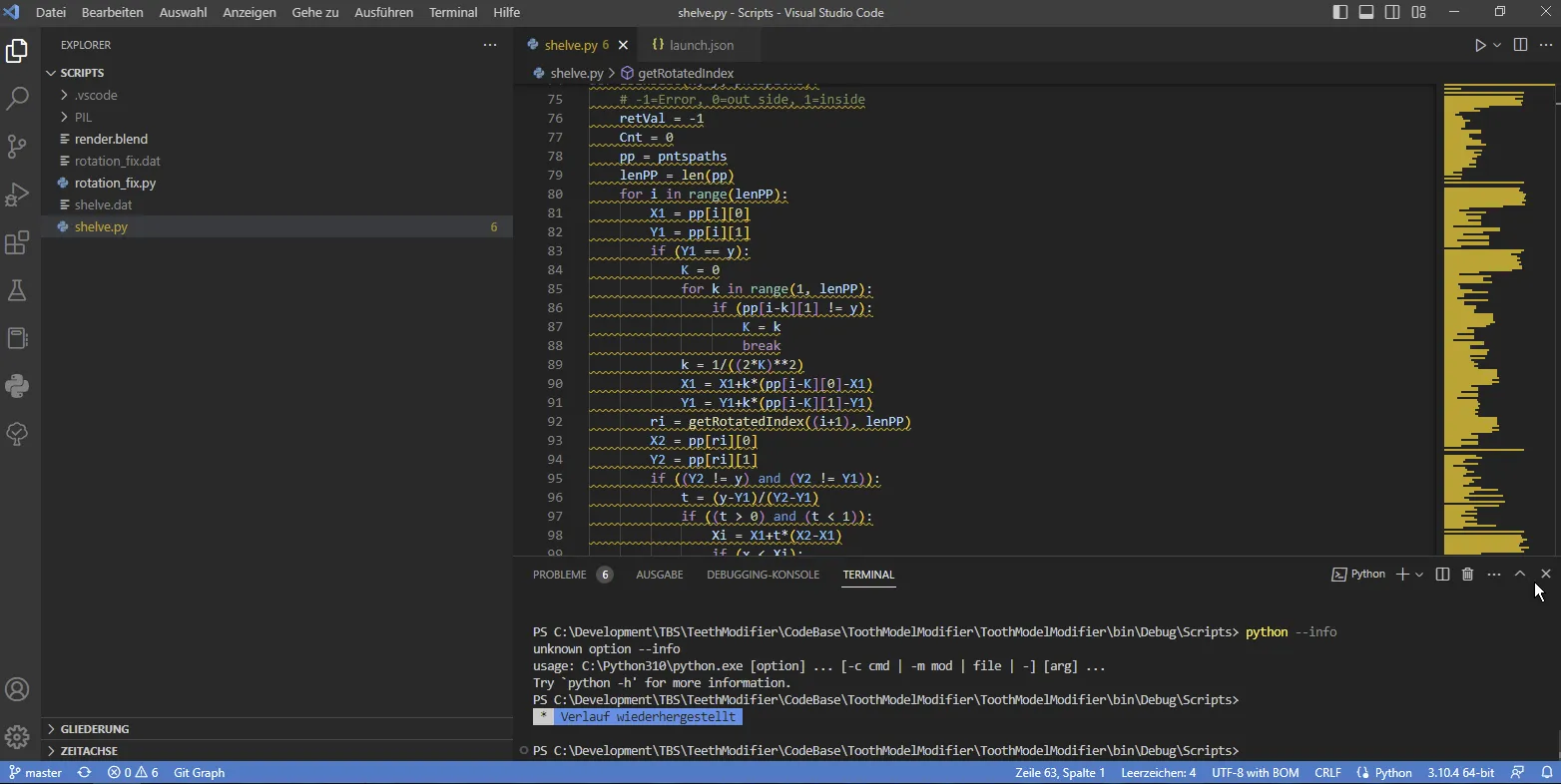Open shelve.dat file
This screenshot has width=1561, height=784.
pyautogui.click(x=277, y=204)
